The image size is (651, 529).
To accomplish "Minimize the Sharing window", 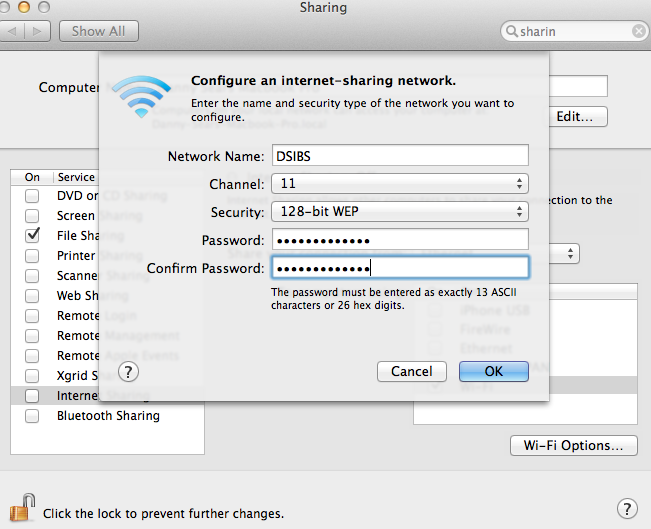I will [x=24, y=7].
